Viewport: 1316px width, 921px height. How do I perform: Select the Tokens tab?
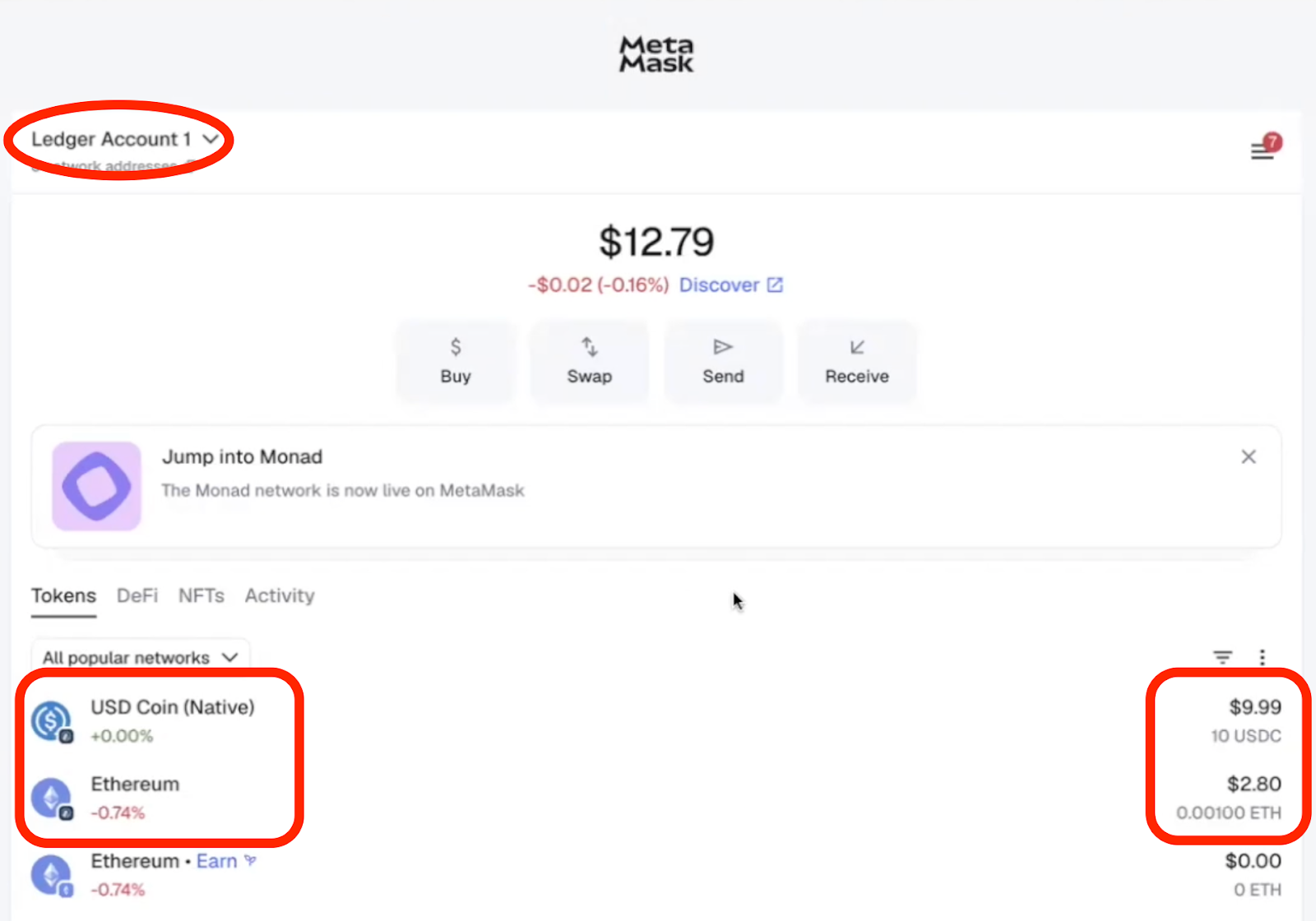coord(63,595)
